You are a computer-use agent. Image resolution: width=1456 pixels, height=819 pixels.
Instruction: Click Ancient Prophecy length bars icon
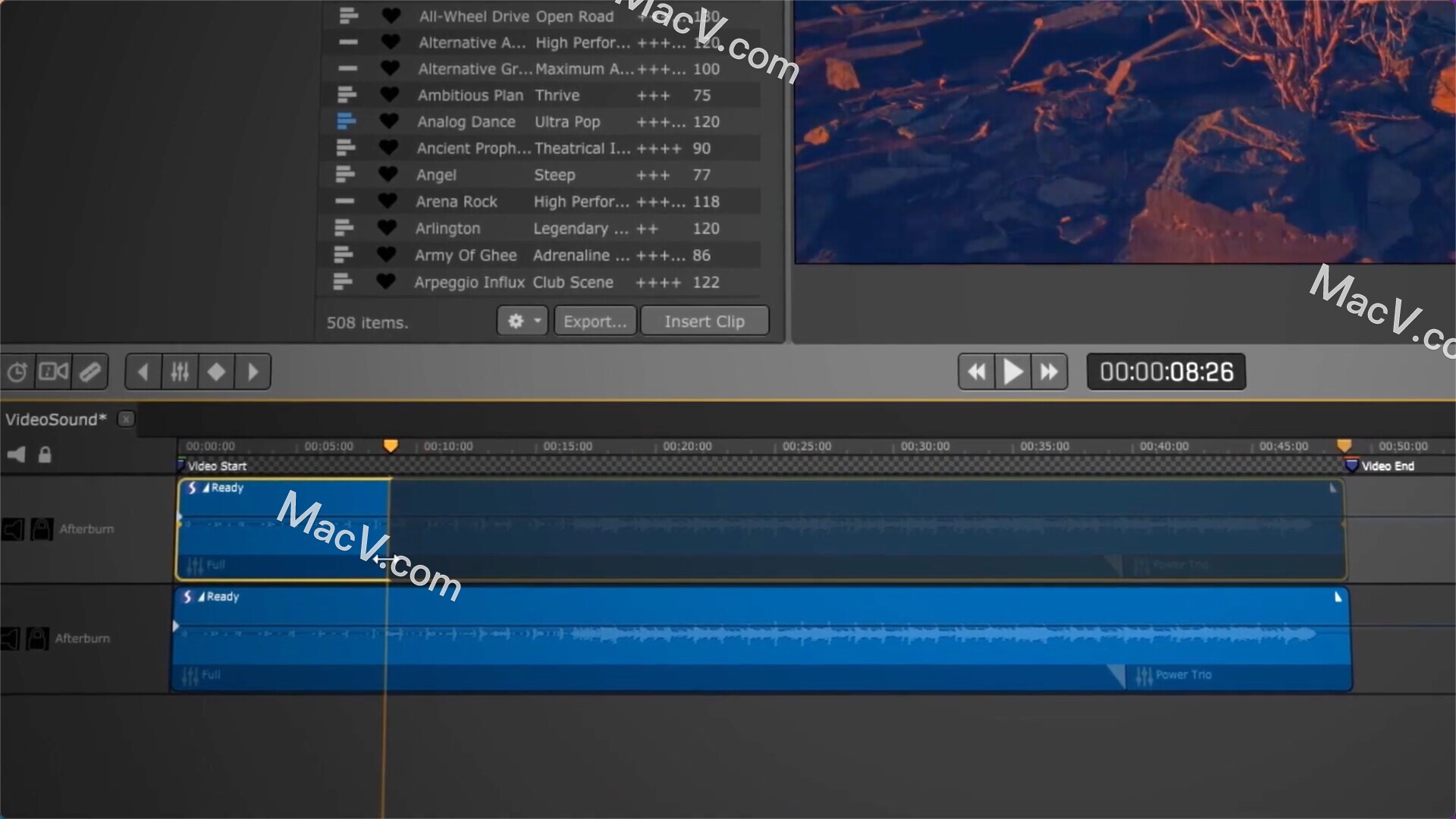[345, 147]
